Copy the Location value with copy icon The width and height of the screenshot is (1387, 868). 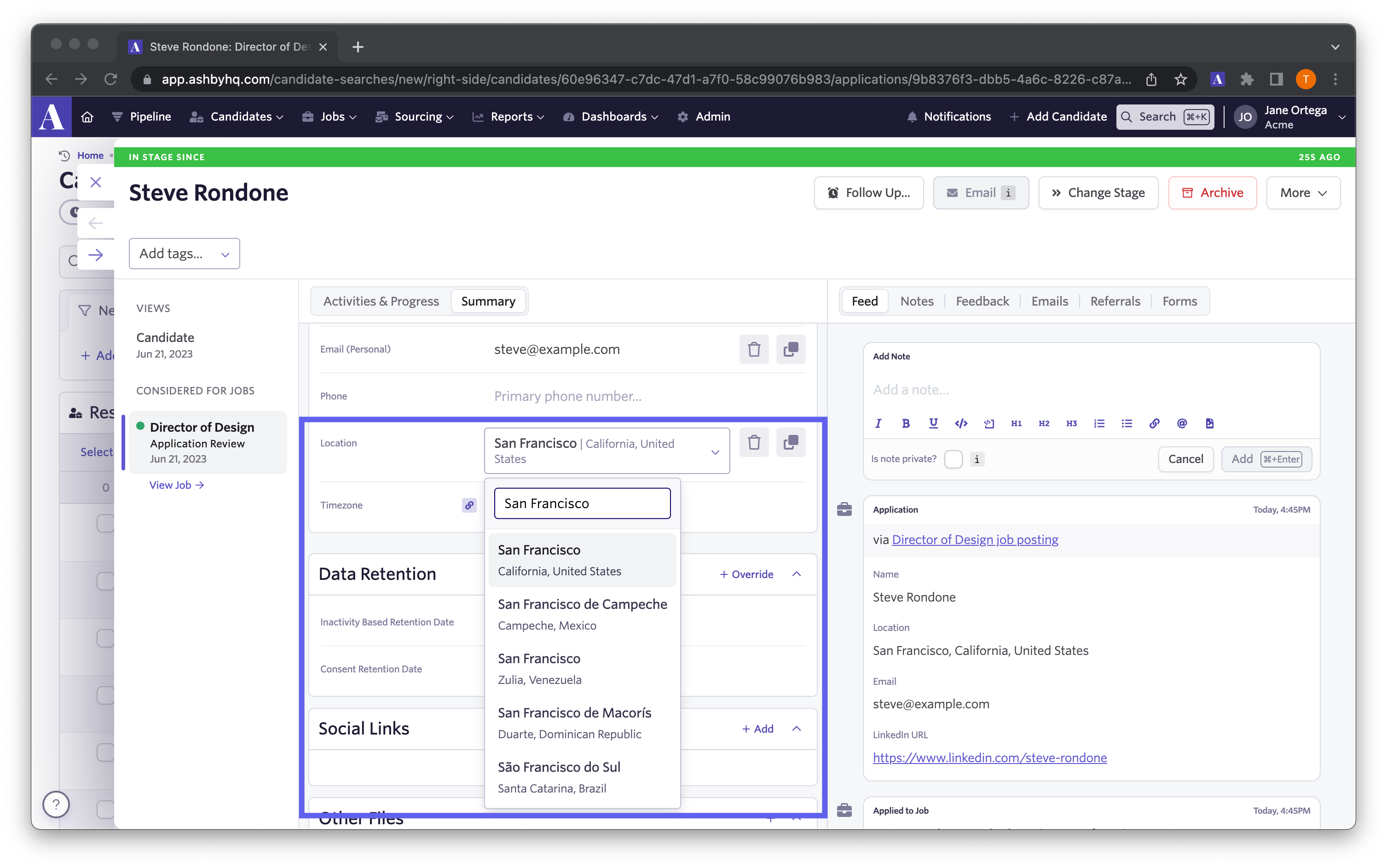790,442
